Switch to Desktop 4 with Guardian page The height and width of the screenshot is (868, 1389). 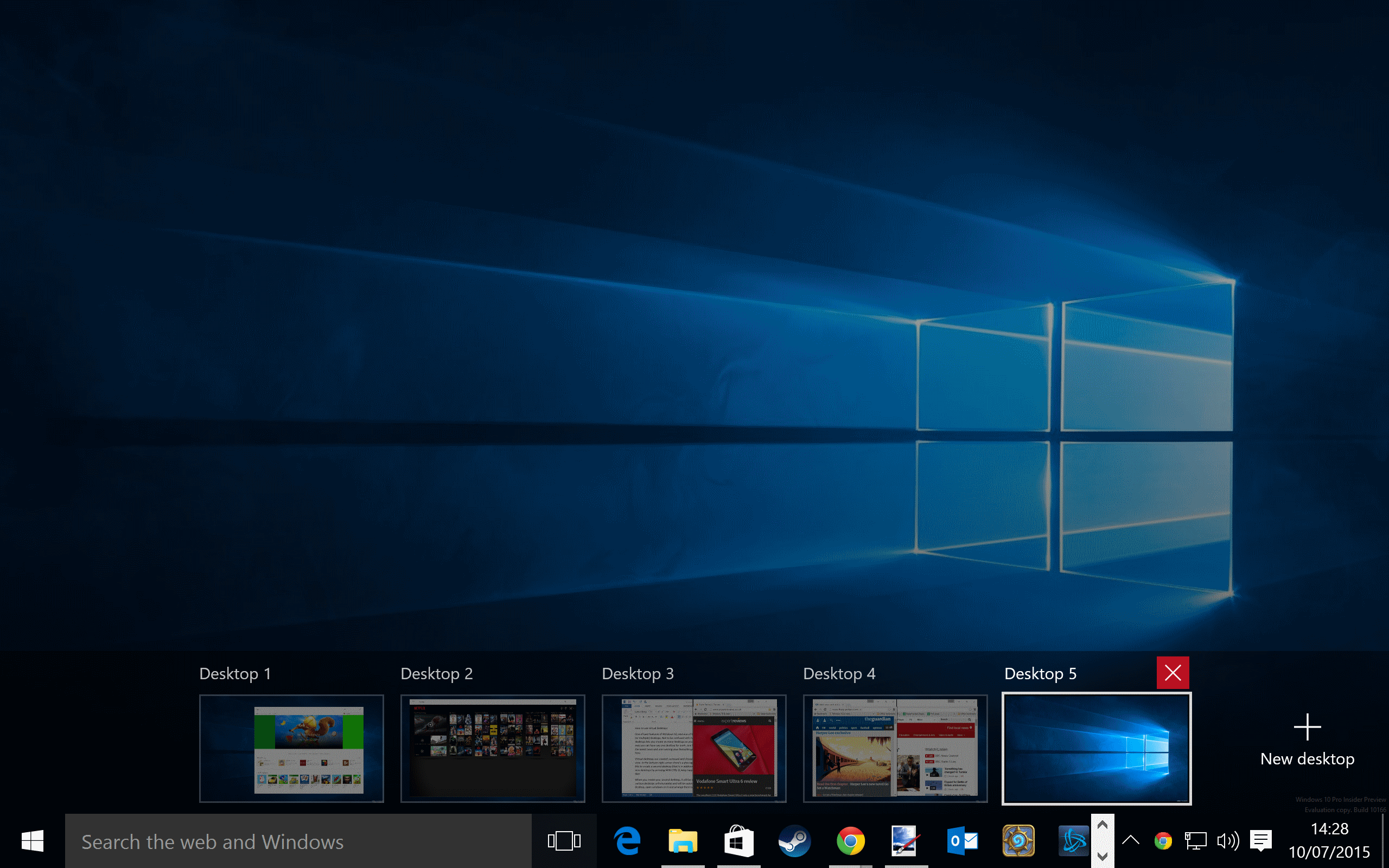[895, 749]
